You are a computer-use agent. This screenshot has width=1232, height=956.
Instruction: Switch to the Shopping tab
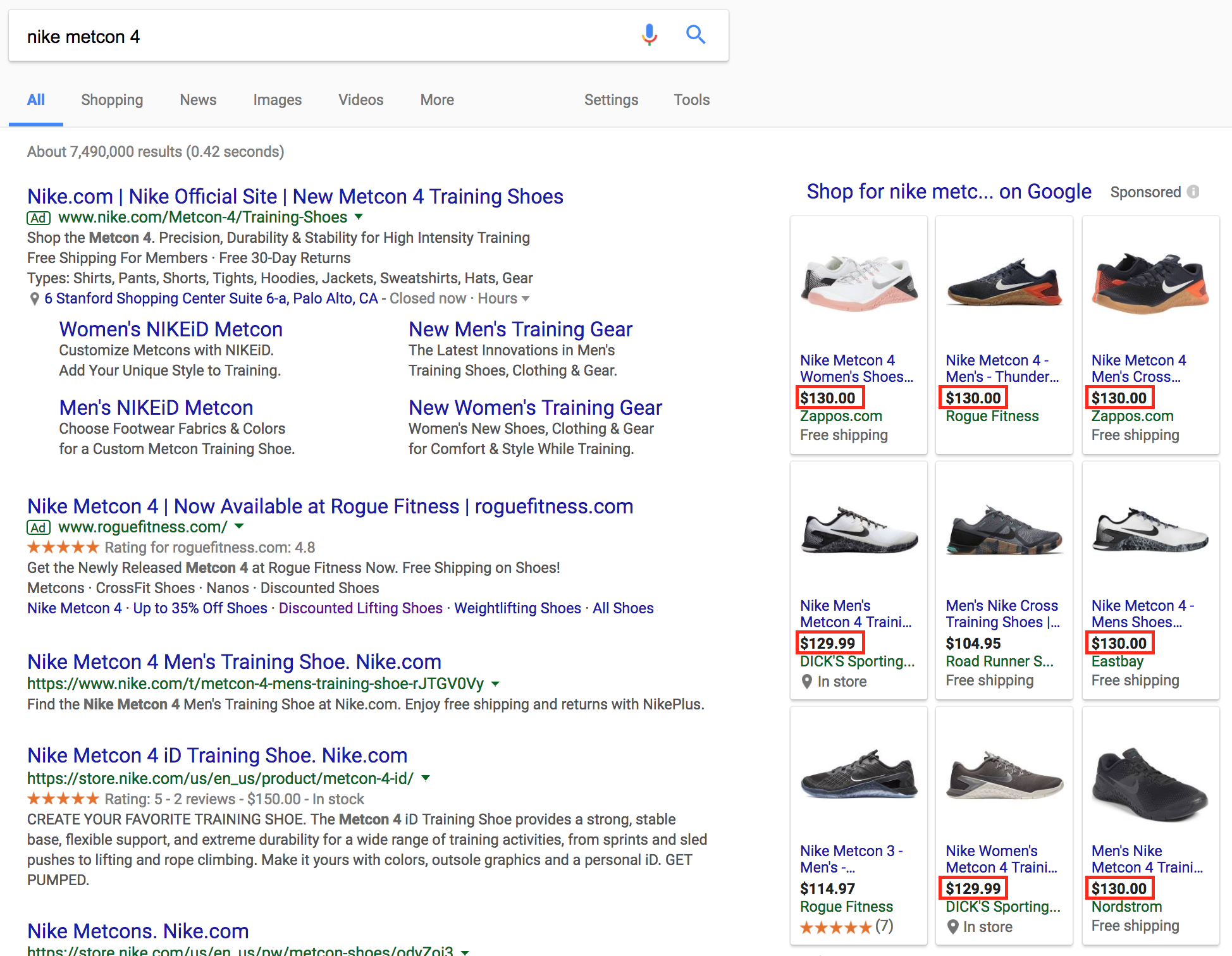(112, 100)
